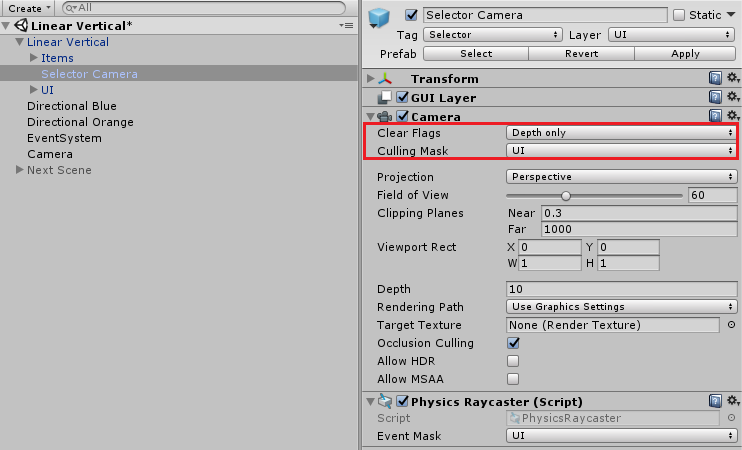Click the Depth value field
This screenshot has width=742, height=450.
click(x=622, y=289)
